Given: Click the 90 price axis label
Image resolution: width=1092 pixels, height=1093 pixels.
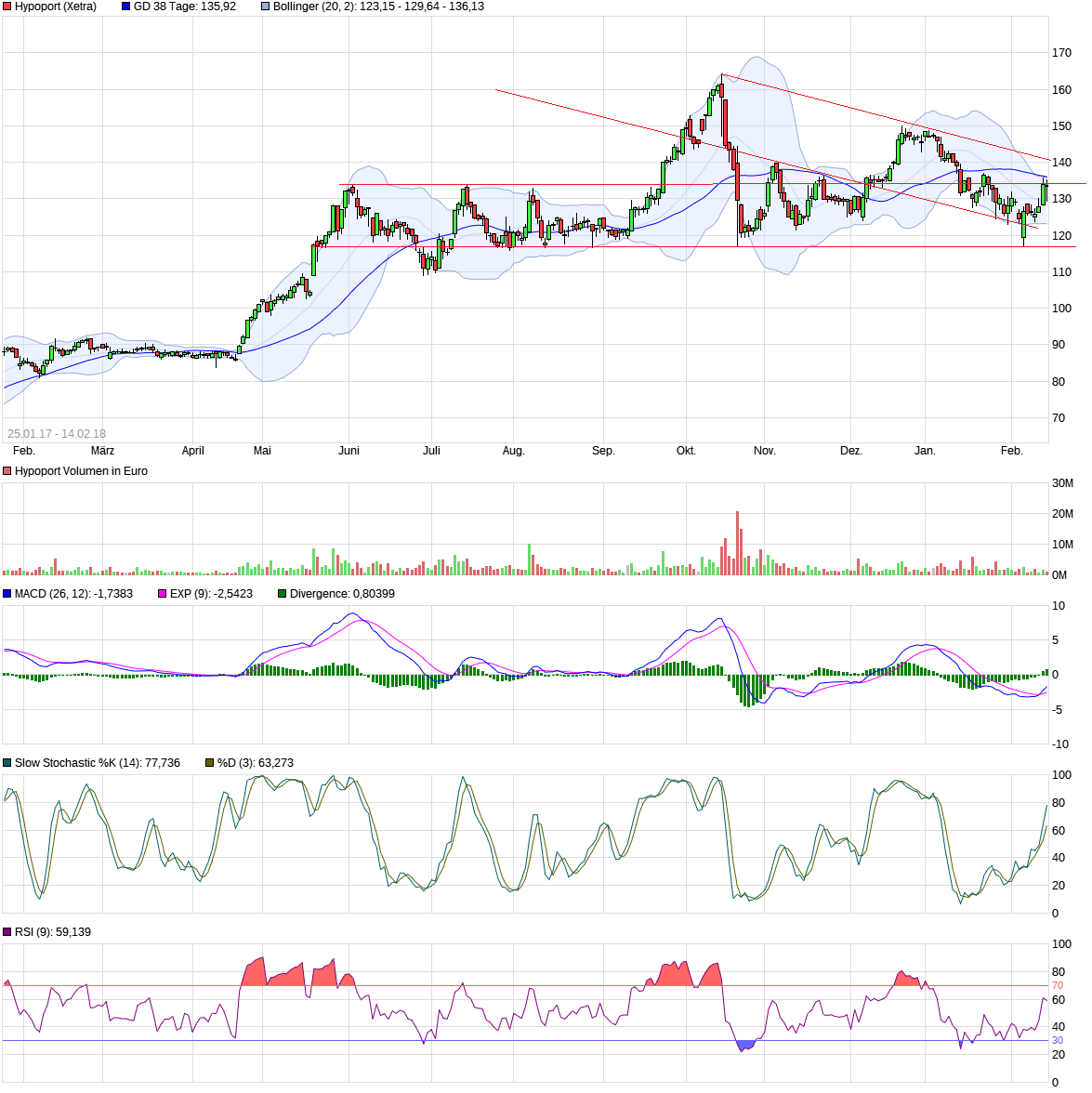Looking at the screenshot, I should 1059,344.
